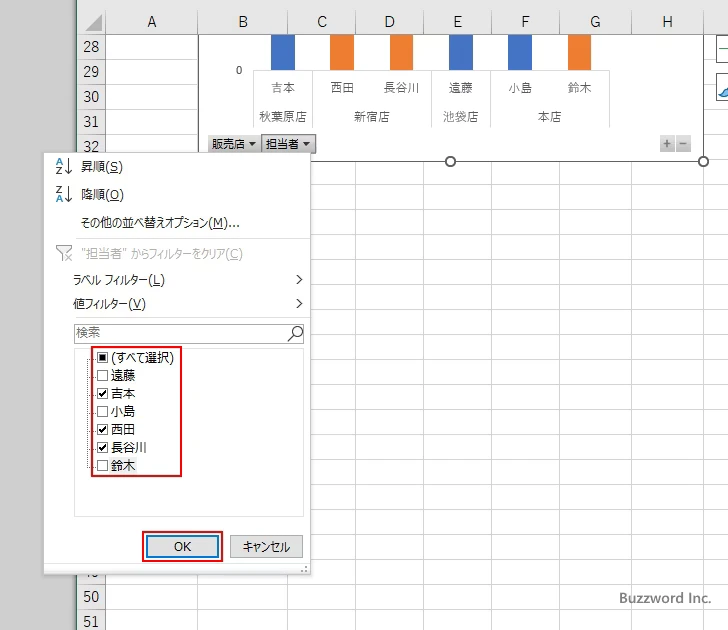Viewport: 728px width, 630px height.
Task: Click the 遠藤 chart axis label
Action: click(x=461, y=88)
